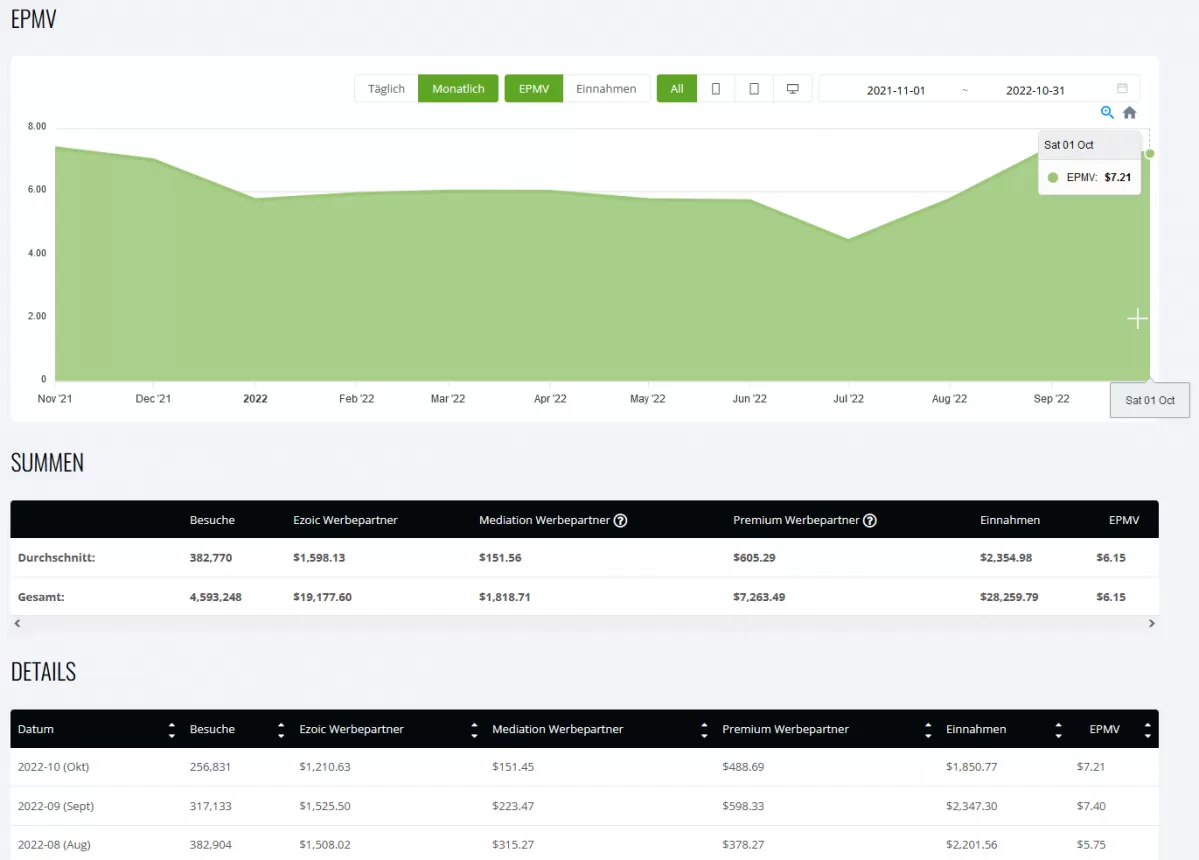
Task: Edit the start date 2021-11-01 field
Action: tap(895, 90)
